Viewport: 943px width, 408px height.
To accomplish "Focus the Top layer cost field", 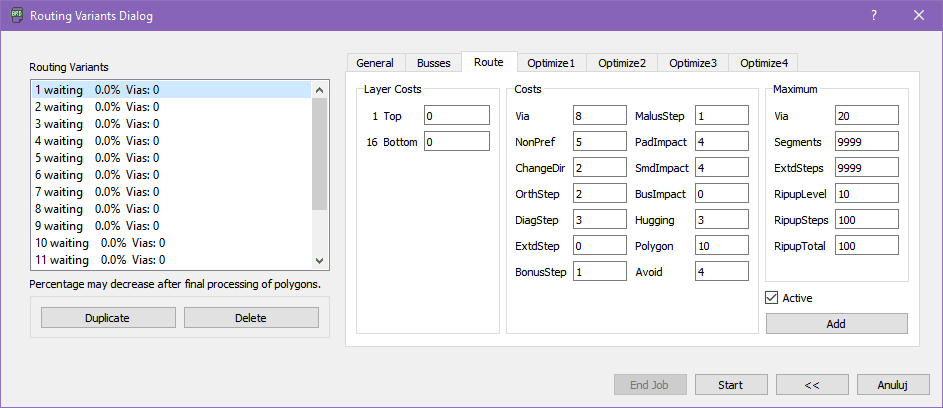I will 456,116.
